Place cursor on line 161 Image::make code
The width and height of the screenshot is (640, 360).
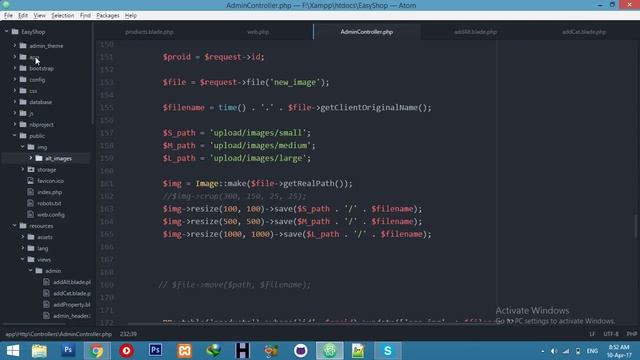click(257, 184)
